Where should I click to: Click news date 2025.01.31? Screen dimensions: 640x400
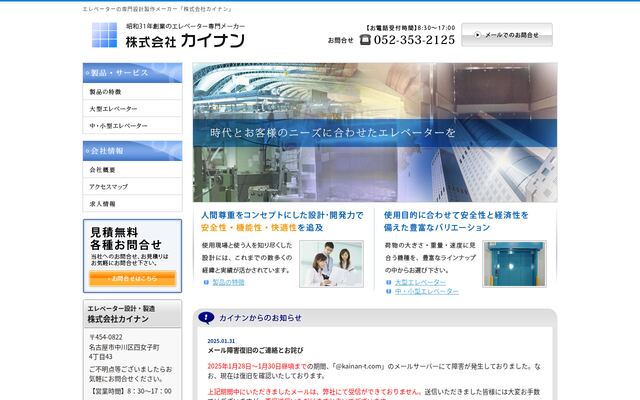(x=221, y=341)
